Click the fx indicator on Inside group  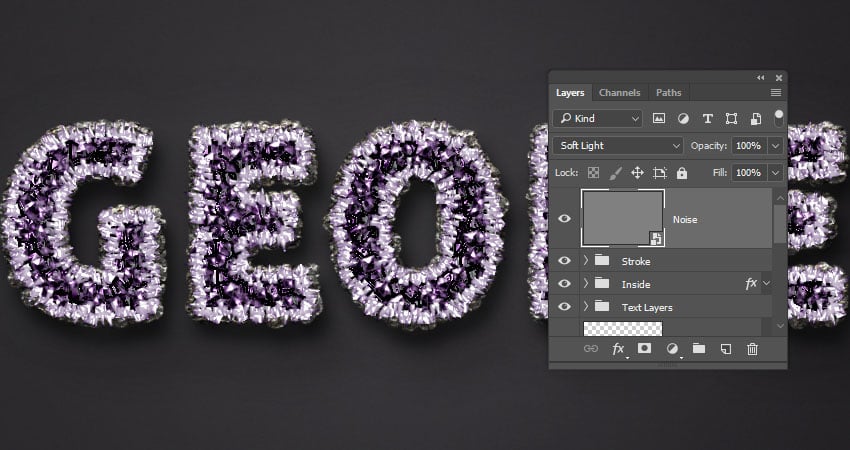pos(751,284)
